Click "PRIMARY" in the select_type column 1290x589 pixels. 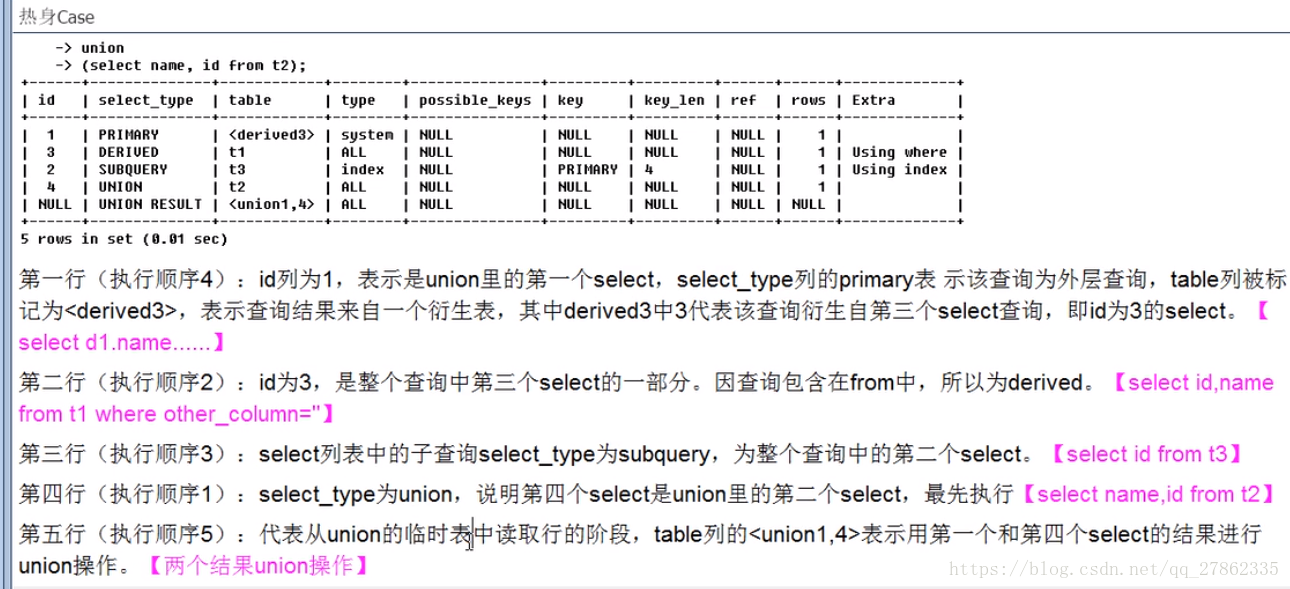tap(128, 134)
